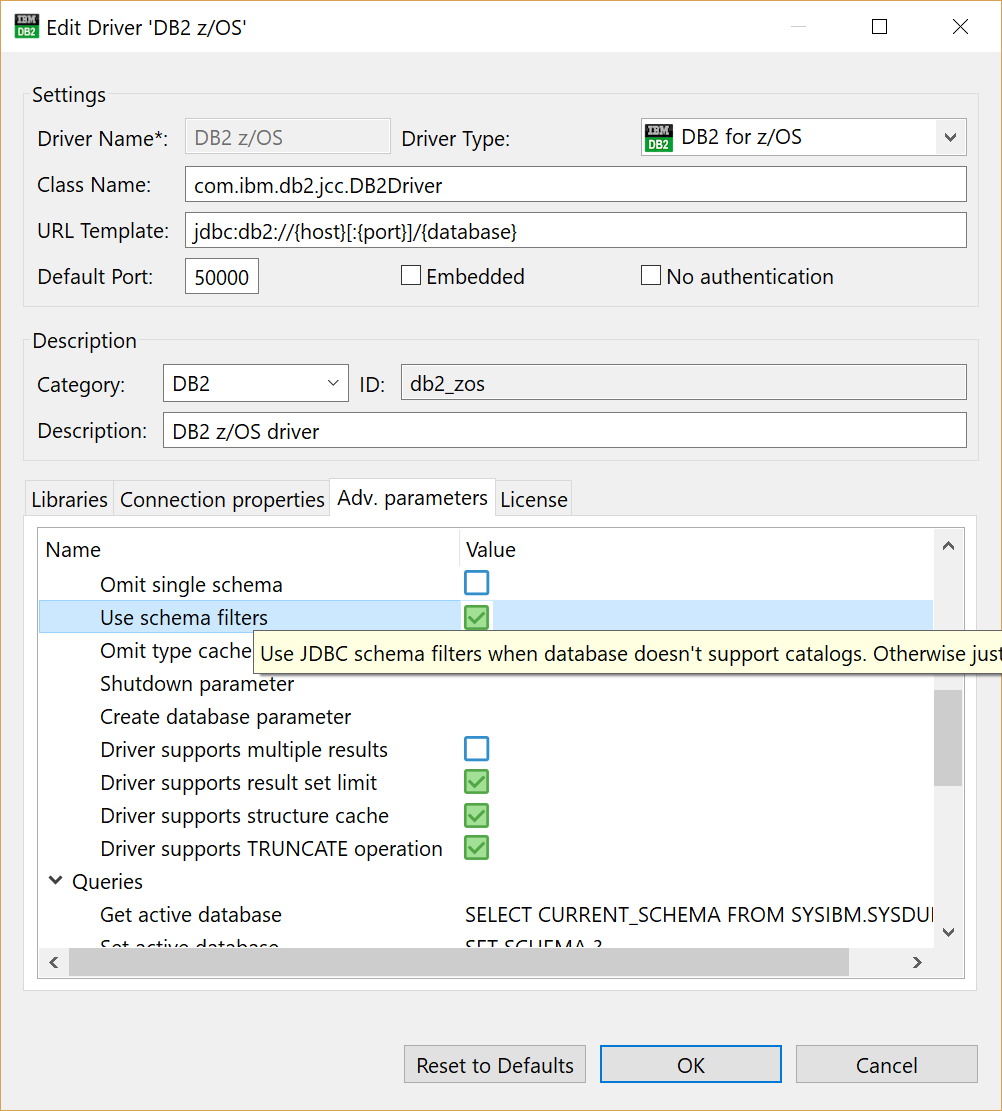Click the URL Template field

pos(575,230)
